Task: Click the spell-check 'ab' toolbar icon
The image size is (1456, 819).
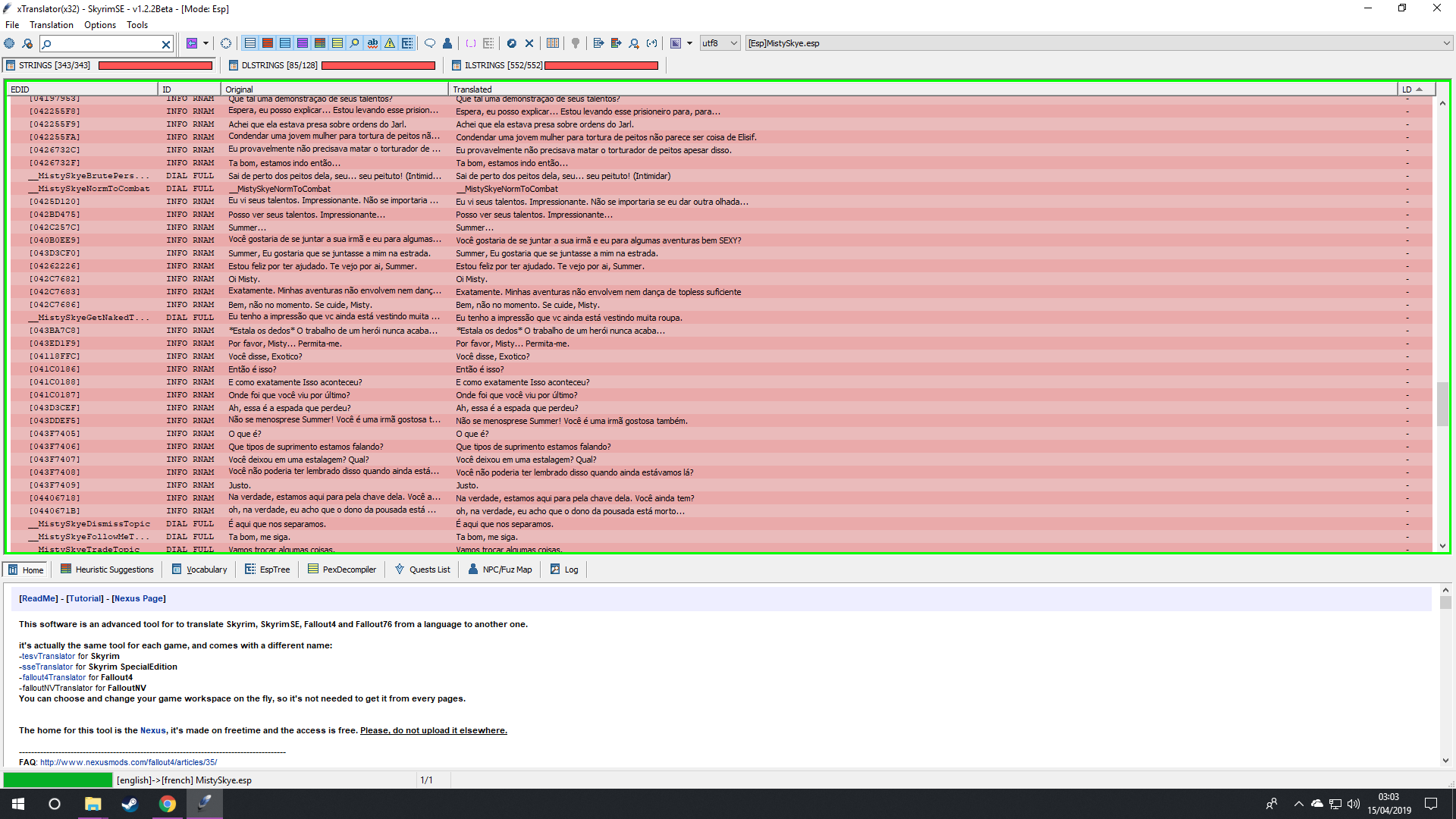Action: click(372, 43)
